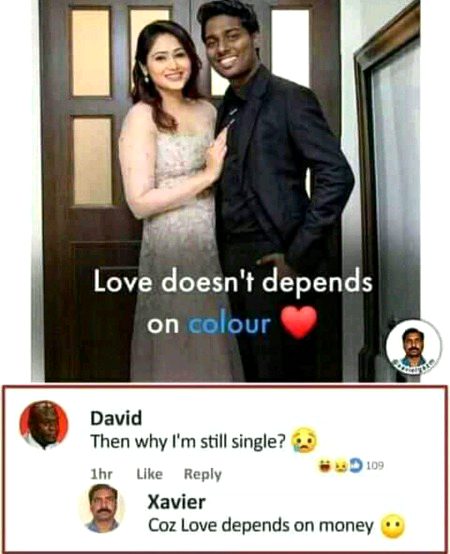Visit David's profile via name link
450x554 pixels.
click(116, 418)
